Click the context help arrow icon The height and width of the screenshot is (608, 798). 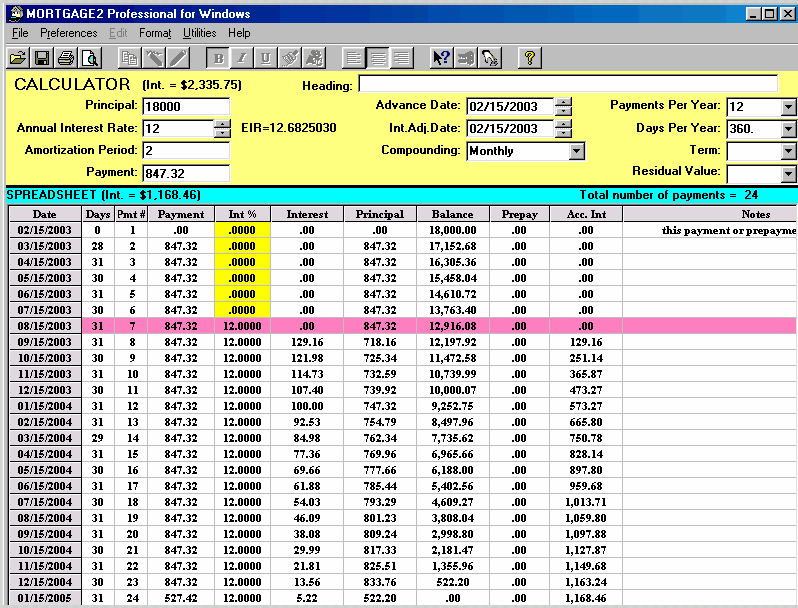coord(441,58)
